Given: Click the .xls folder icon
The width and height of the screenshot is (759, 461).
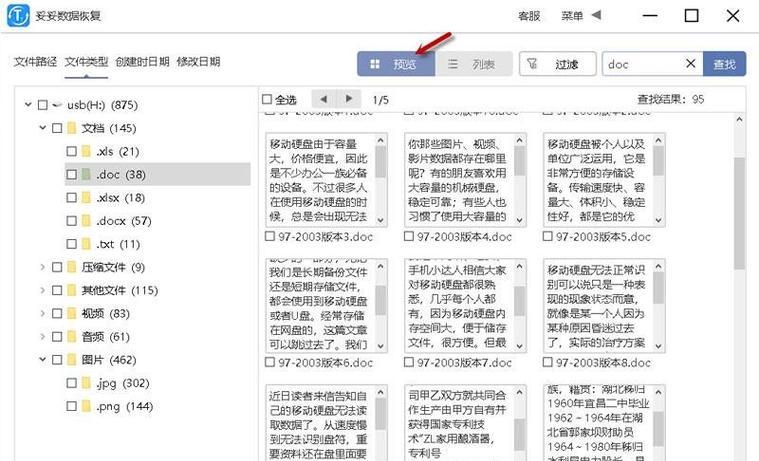Looking at the screenshot, I should (x=86, y=151).
